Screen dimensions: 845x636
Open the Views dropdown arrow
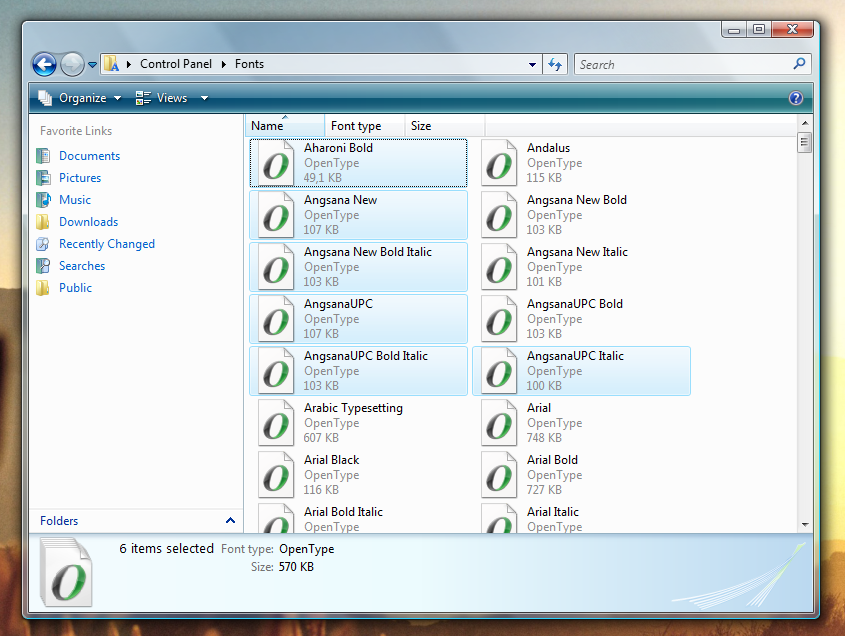(204, 98)
